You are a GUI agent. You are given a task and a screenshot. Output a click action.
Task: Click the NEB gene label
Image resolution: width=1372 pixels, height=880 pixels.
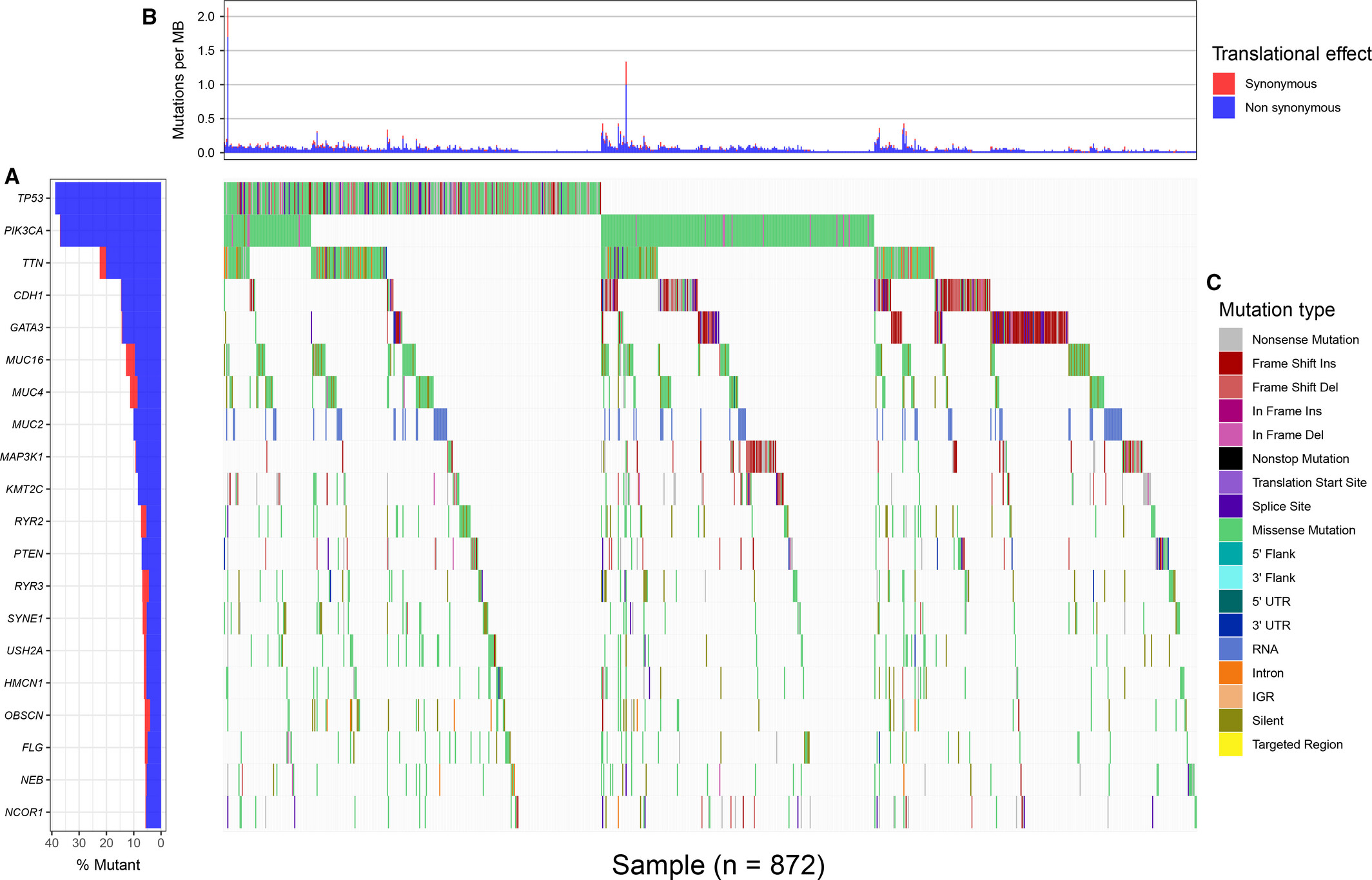(x=32, y=779)
